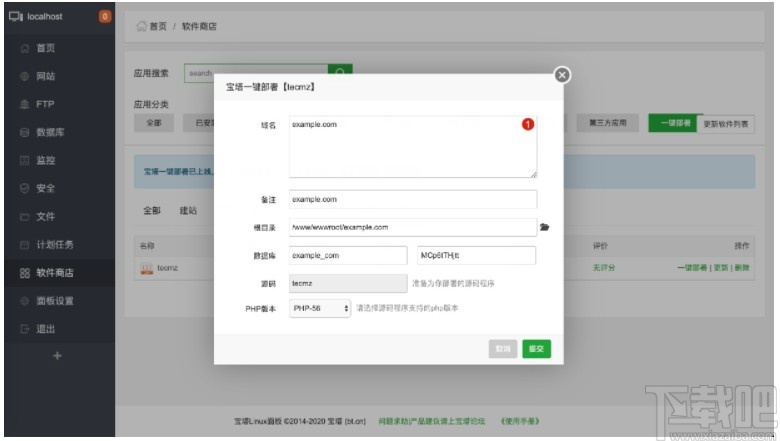This screenshot has width=780, height=441.
Task: Open the 宝塔论坛 help footer link
Action: click(431, 421)
